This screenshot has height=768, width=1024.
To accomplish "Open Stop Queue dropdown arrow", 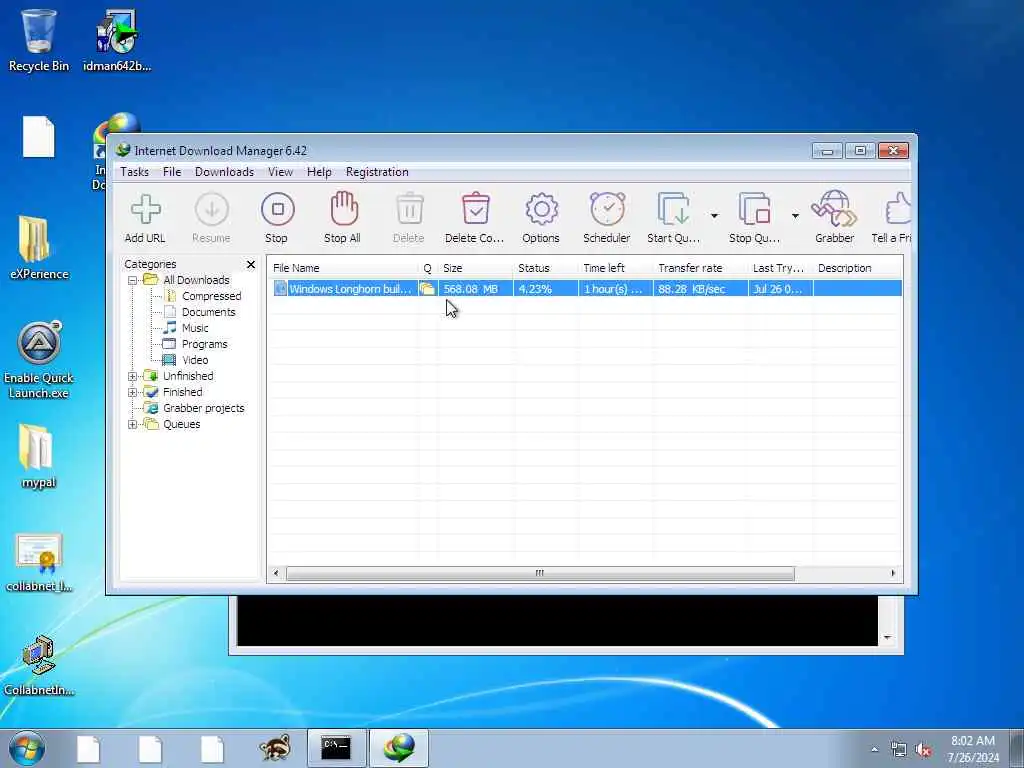I will (795, 216).
